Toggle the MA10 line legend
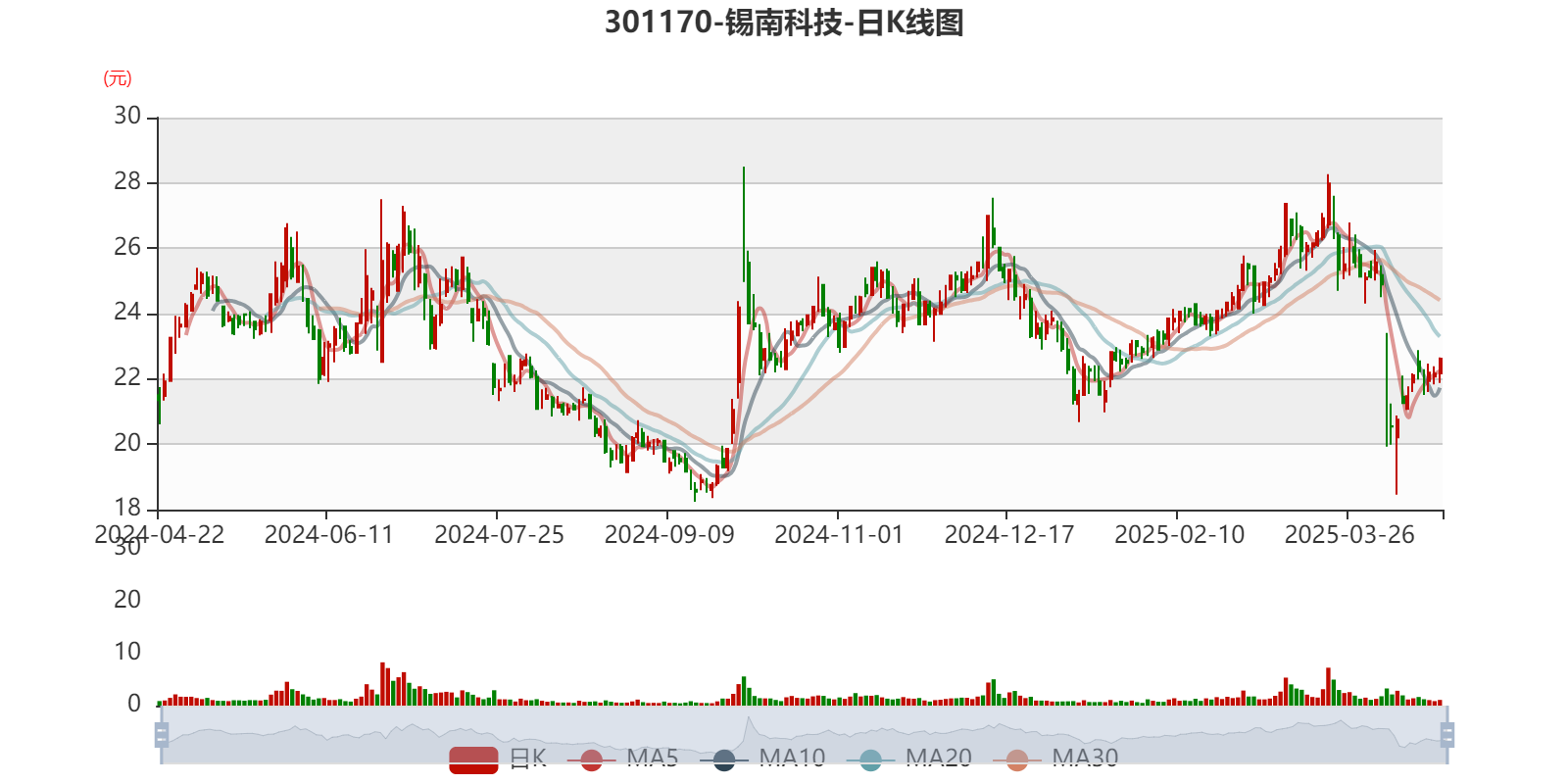Viewport: 1568px width, 784px height. point(762,759)
